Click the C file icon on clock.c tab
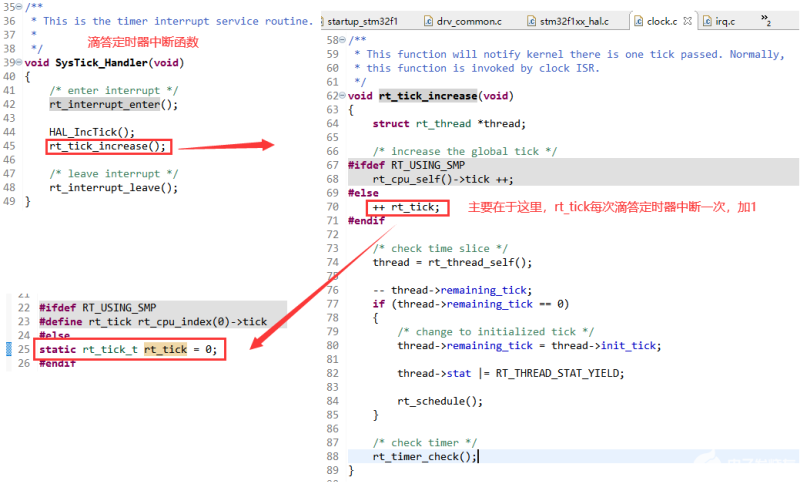This screenshot has height=484, width=800. point(638,20)
